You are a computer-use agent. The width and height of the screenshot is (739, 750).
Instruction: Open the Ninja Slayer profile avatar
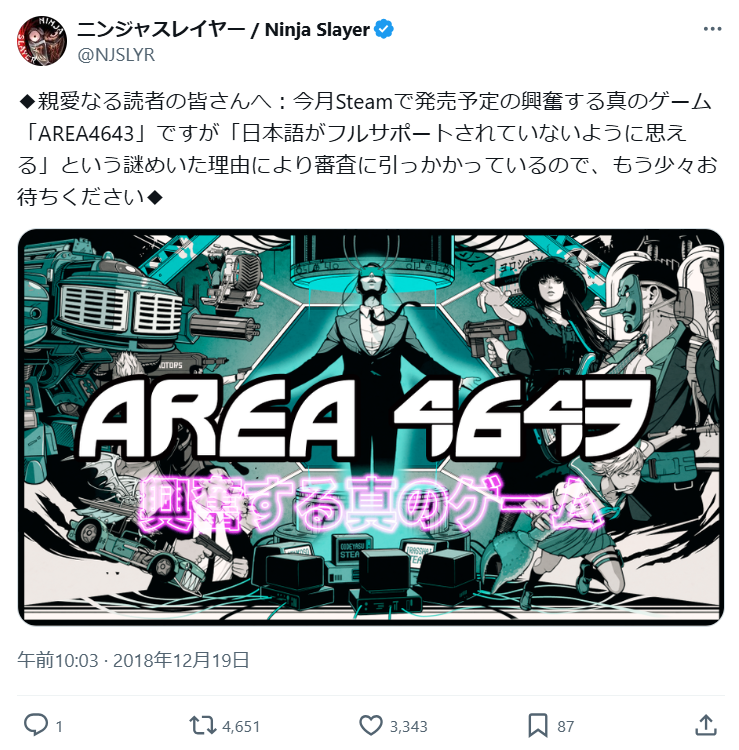[42, 41]
